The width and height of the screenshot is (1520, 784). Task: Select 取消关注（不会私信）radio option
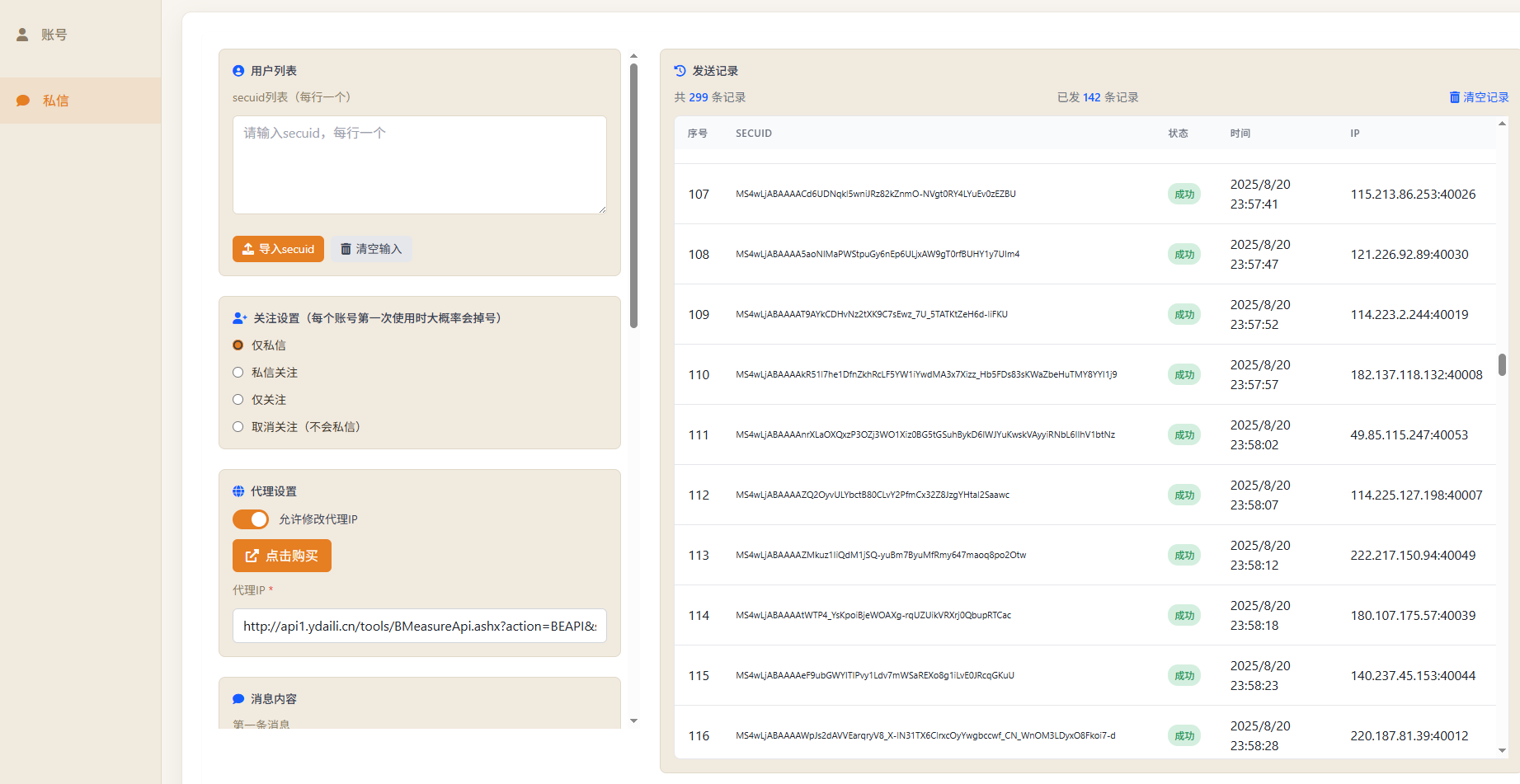238,427
